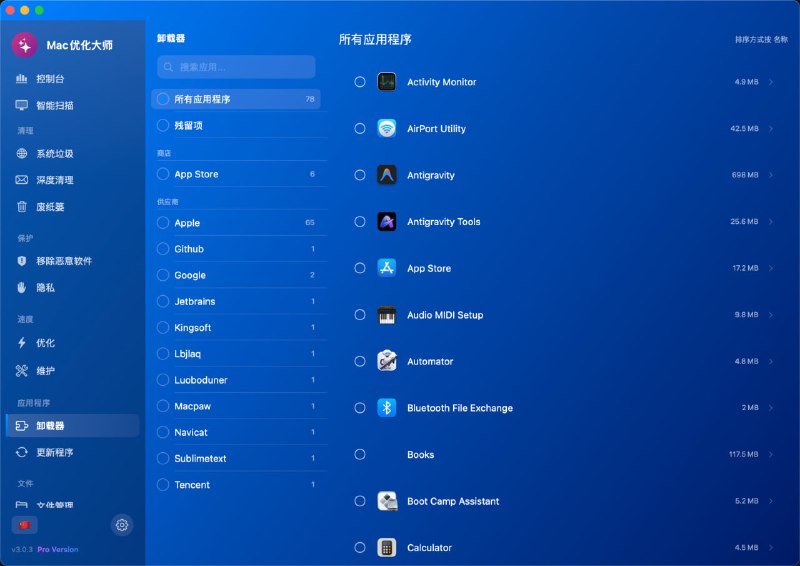
Task: Tick the Antigravity Tools selection circle
Action: click(x=360, y=222)
